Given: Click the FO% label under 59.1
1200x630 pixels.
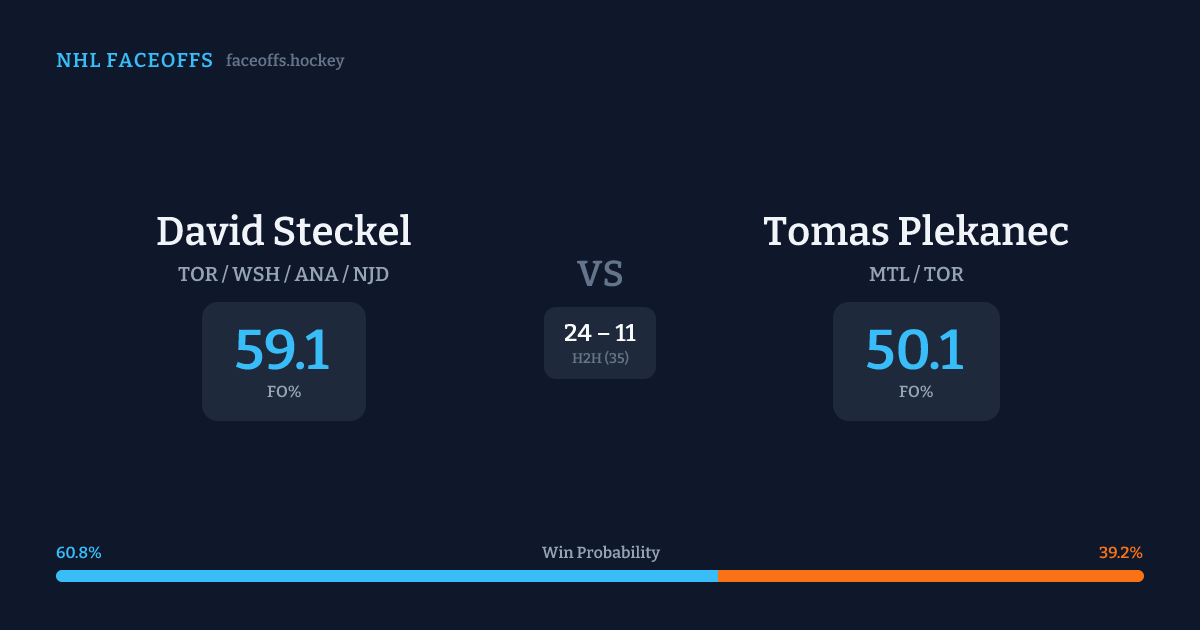Looking at the screenshot, I should 284,392.
